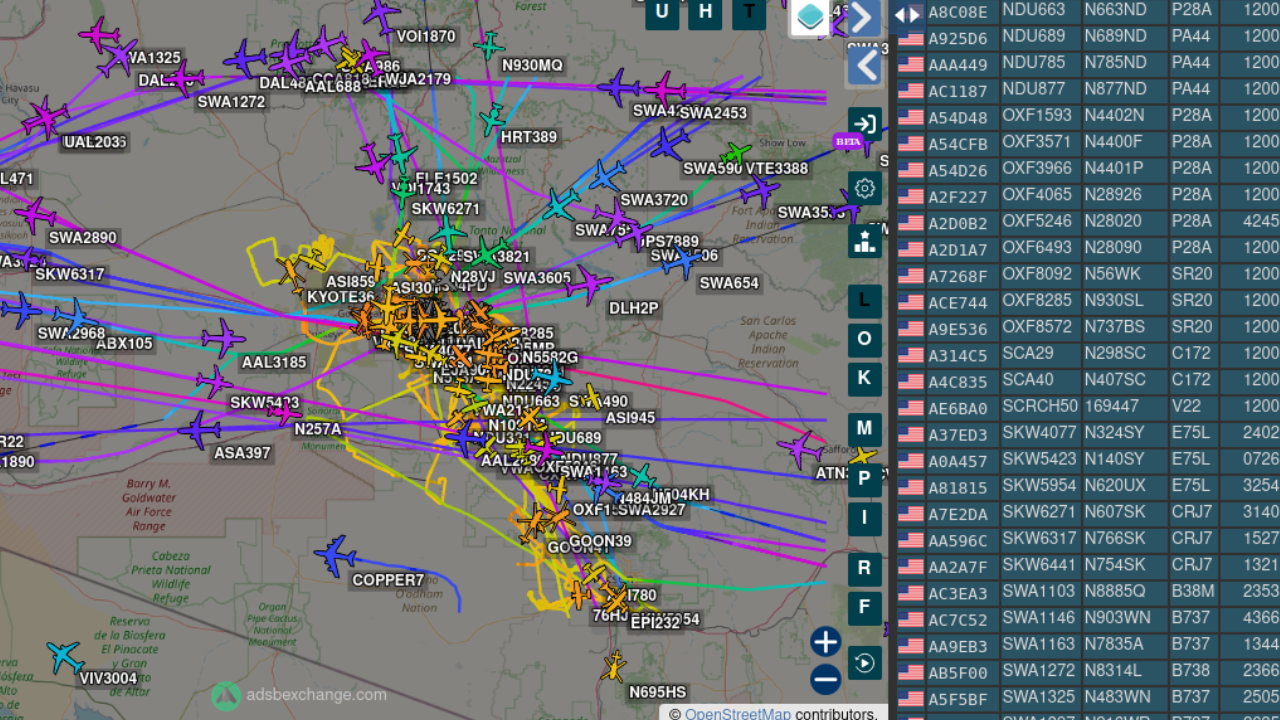The height and width of the screenshot is (720, 1280).
Task: Toggle the K map button
Action: [x=865, y=379]
